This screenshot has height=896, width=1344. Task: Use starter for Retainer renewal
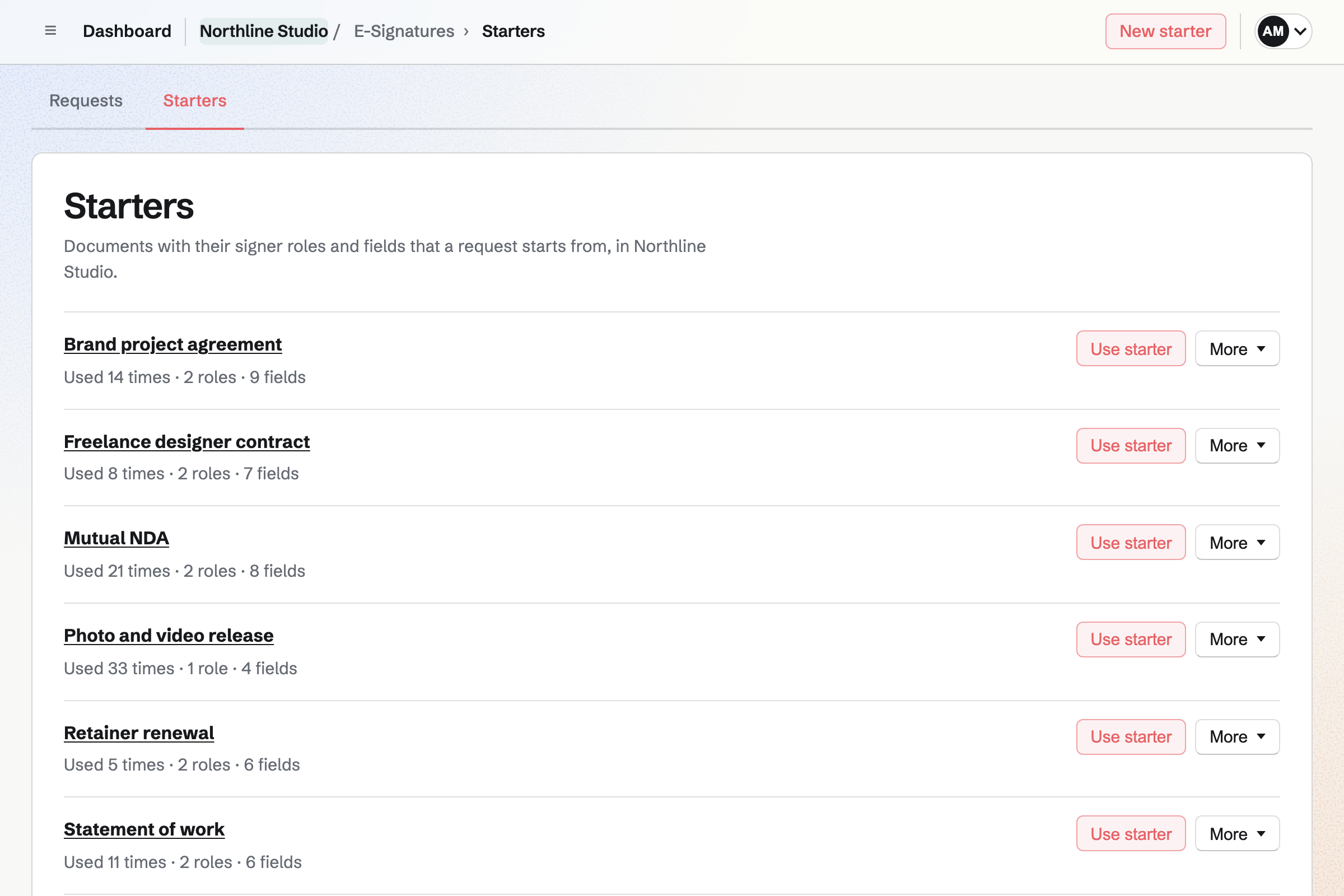(1131, 736)
